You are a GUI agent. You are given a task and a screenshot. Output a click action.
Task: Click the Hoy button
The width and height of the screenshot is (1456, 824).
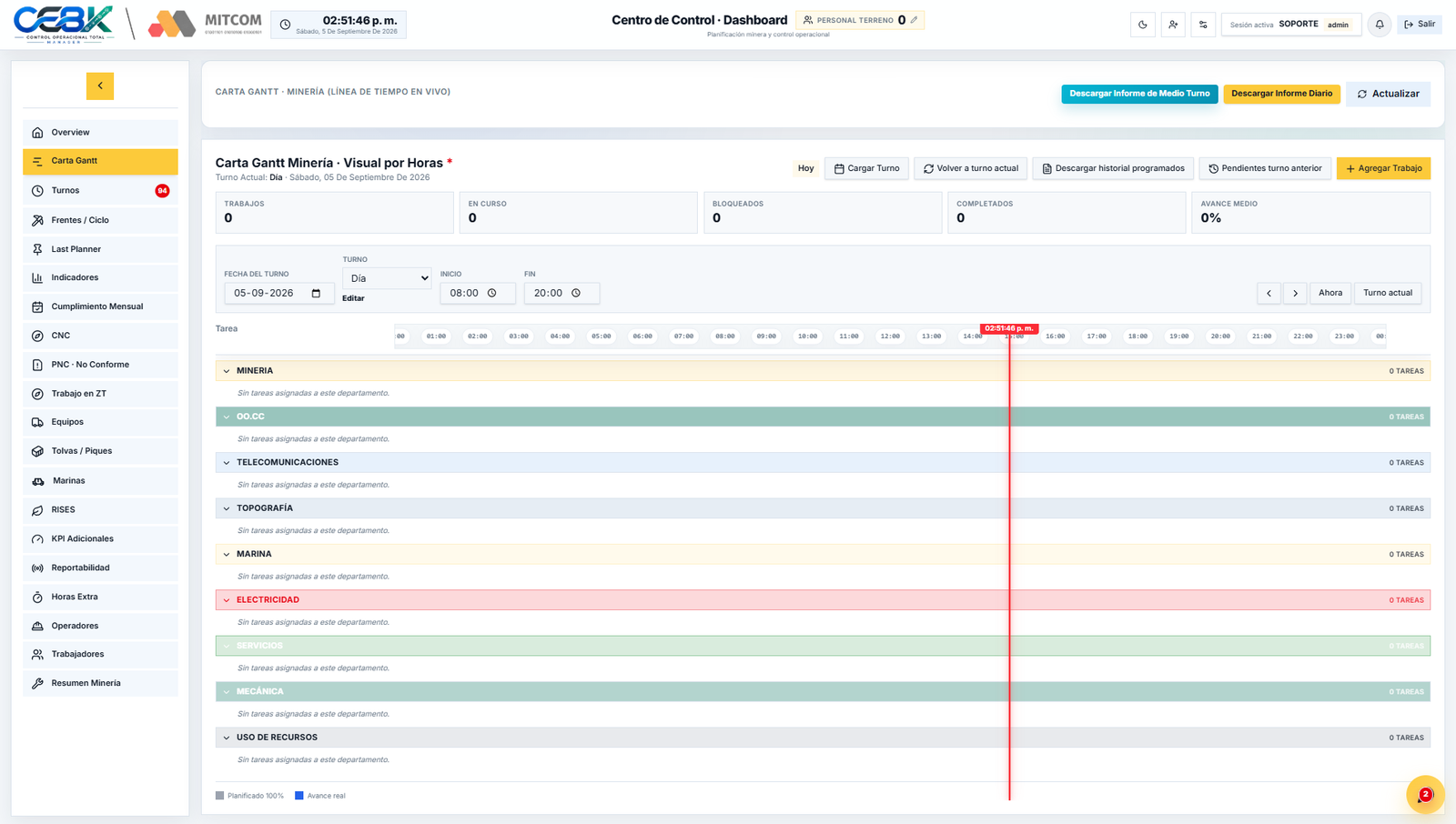tap(806, 168)
